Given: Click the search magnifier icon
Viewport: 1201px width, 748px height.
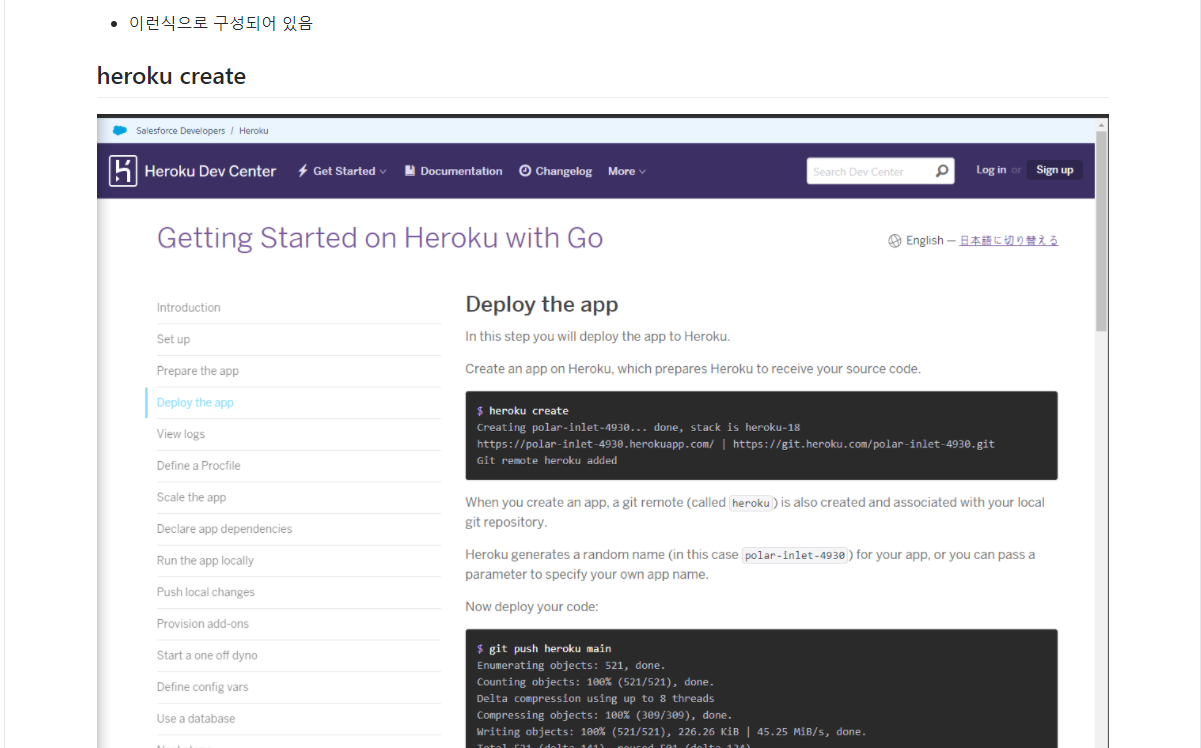Looking at the screenshot, I should tap(942, 171).
